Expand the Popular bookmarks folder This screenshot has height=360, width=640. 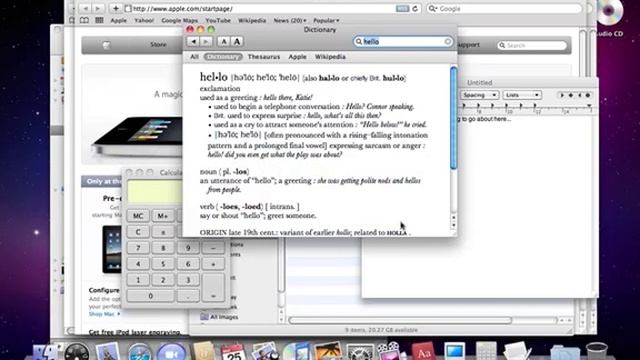[326, 20]
